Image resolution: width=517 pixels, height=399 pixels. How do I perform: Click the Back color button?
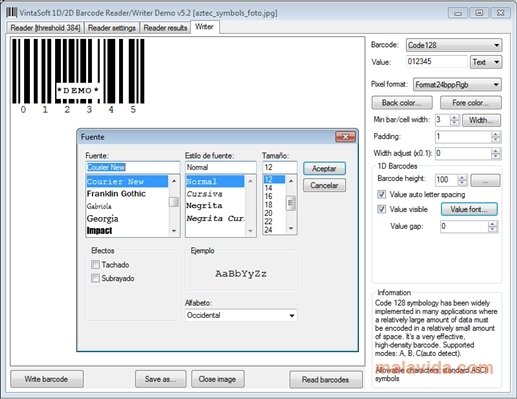pos(402,103)
